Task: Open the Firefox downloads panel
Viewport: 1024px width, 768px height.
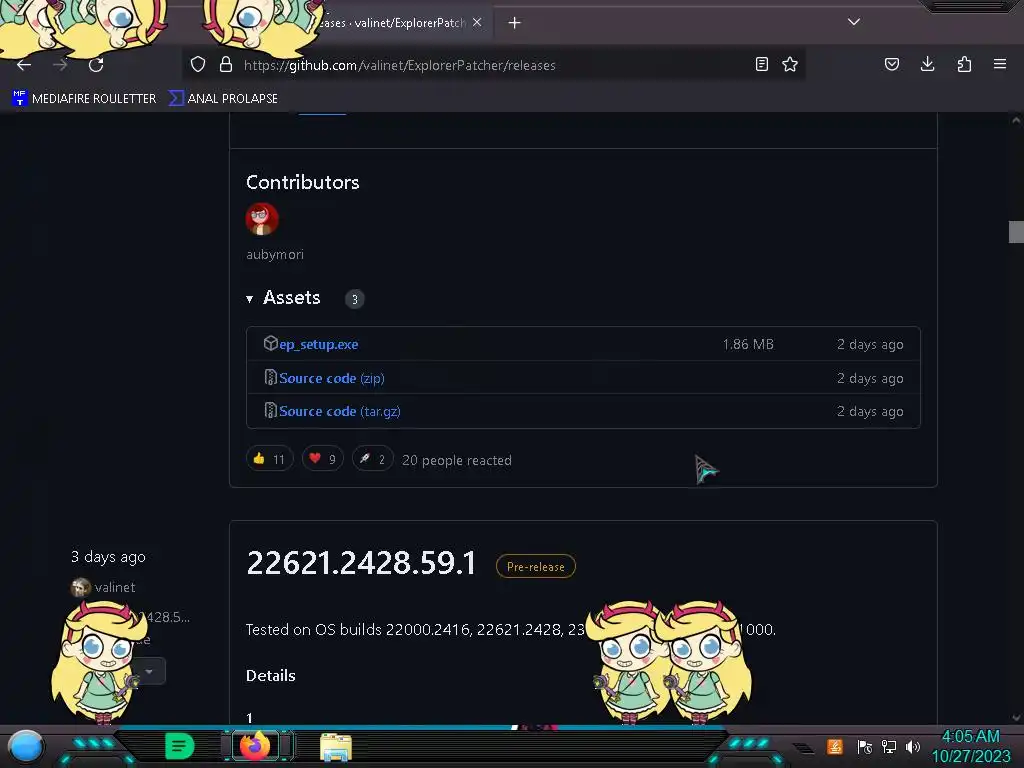Action: (x=927, y=64)
